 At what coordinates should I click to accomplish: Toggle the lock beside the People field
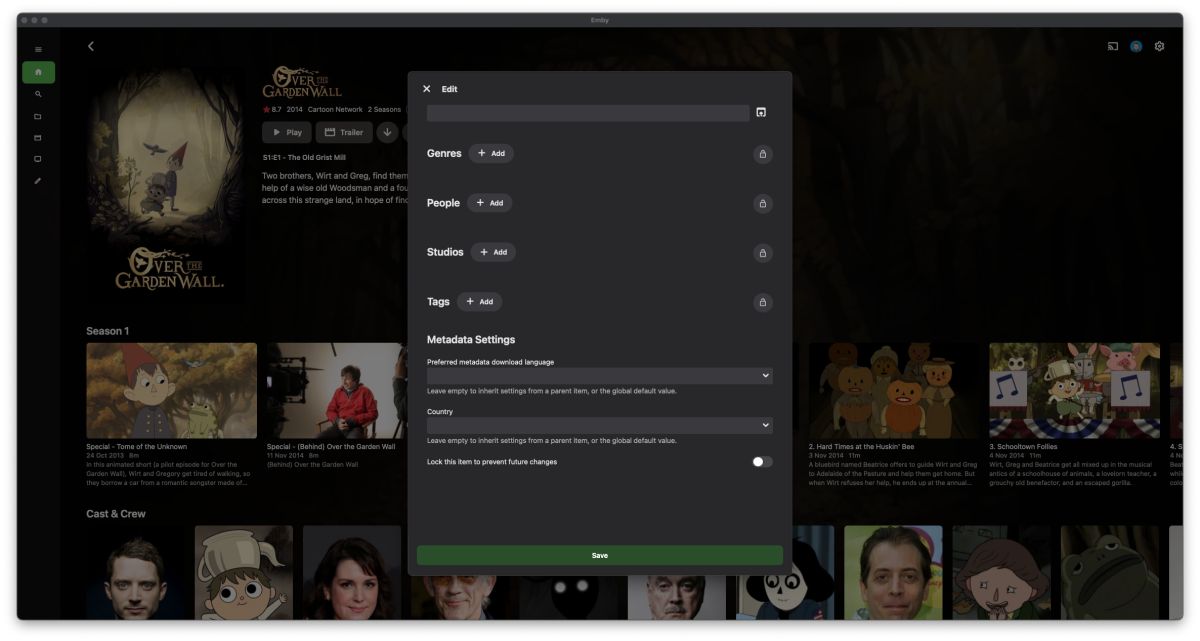click(x=762, y=203)
